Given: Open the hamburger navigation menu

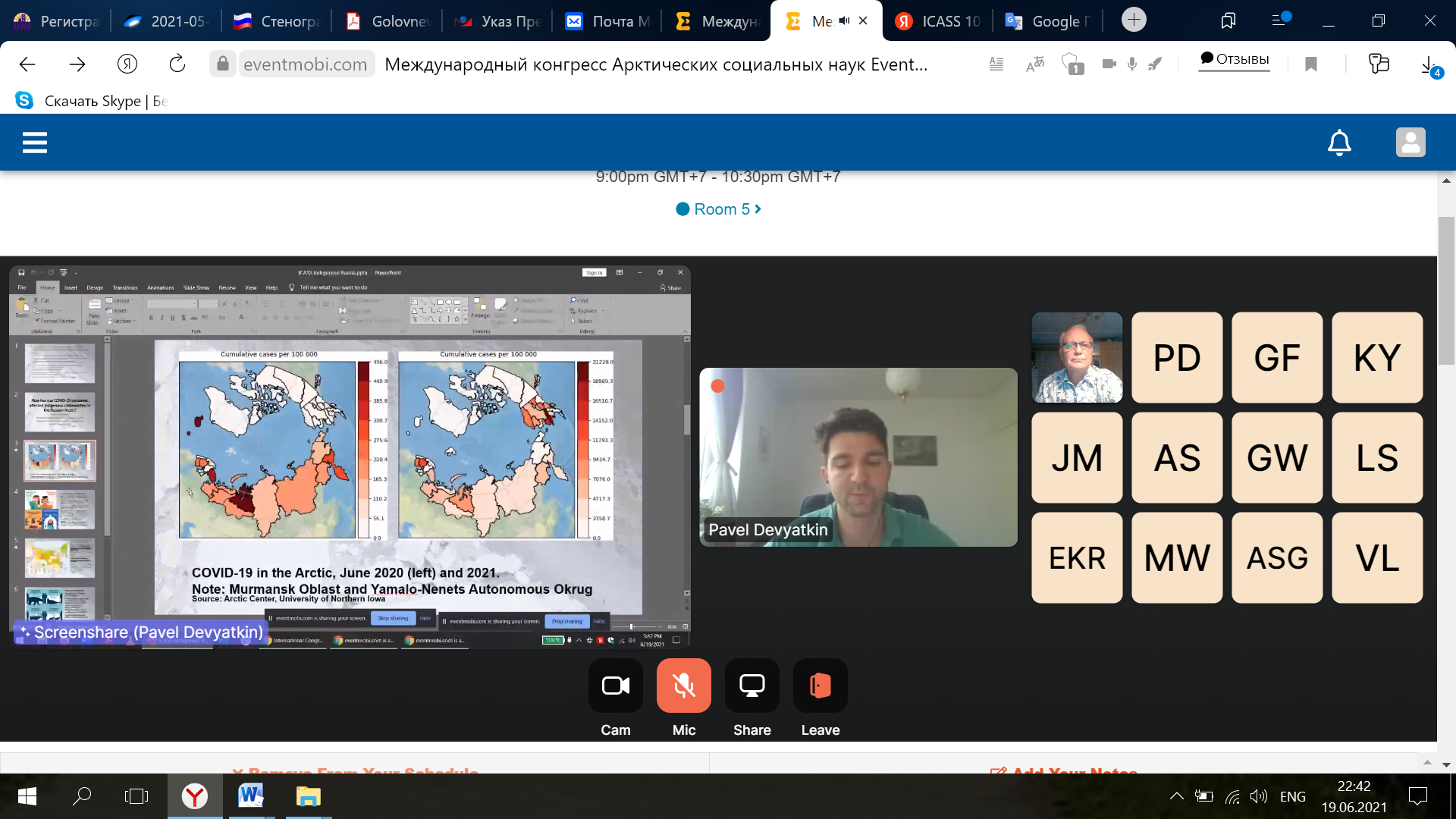Looking at the screenshot, I should click(35, 143).
